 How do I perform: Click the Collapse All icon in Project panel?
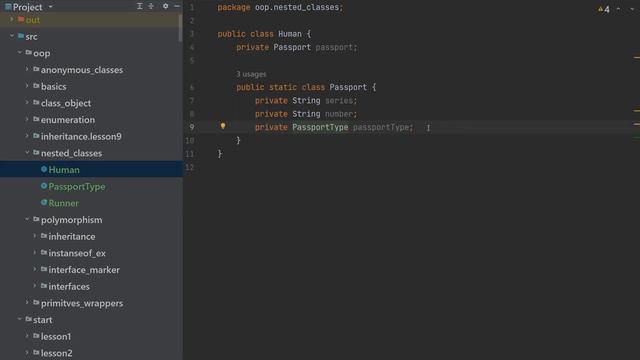click(x=151, y=6)
